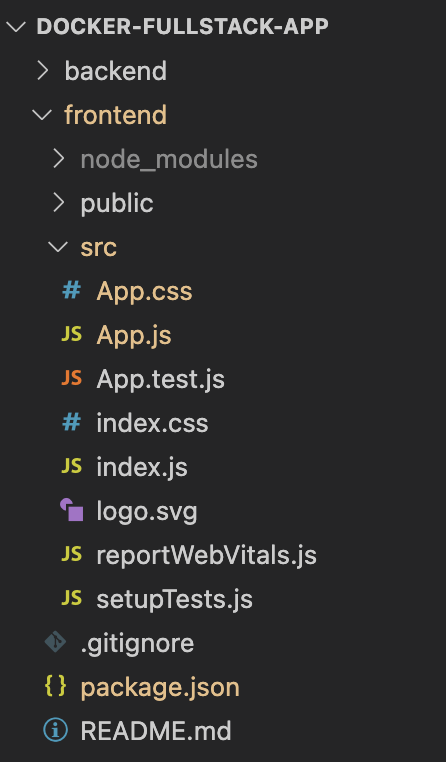
Task: Select the frontend folder name
Action: (116, 115)
